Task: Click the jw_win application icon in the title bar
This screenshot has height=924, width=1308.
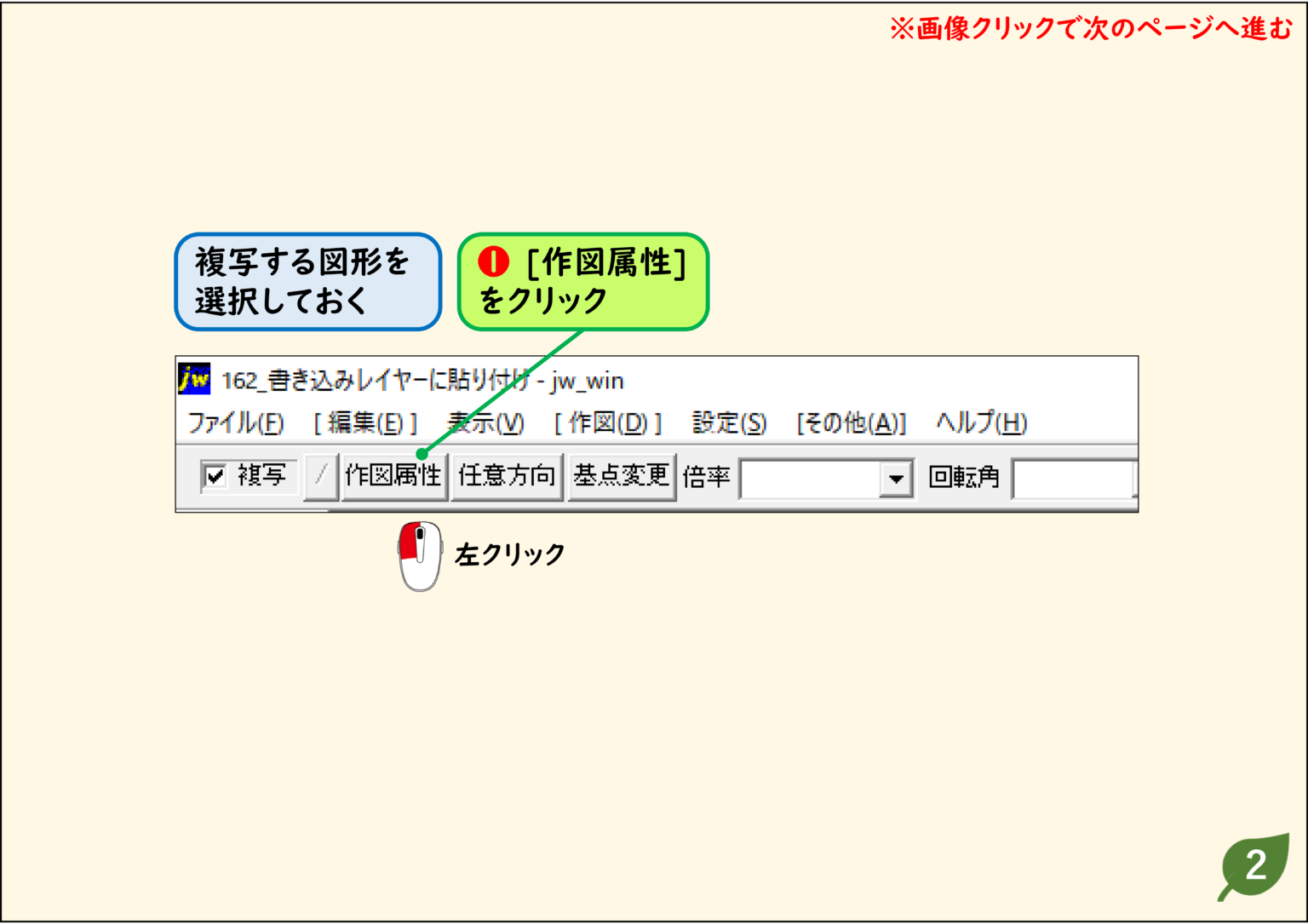Action: [x=195, y=380]
